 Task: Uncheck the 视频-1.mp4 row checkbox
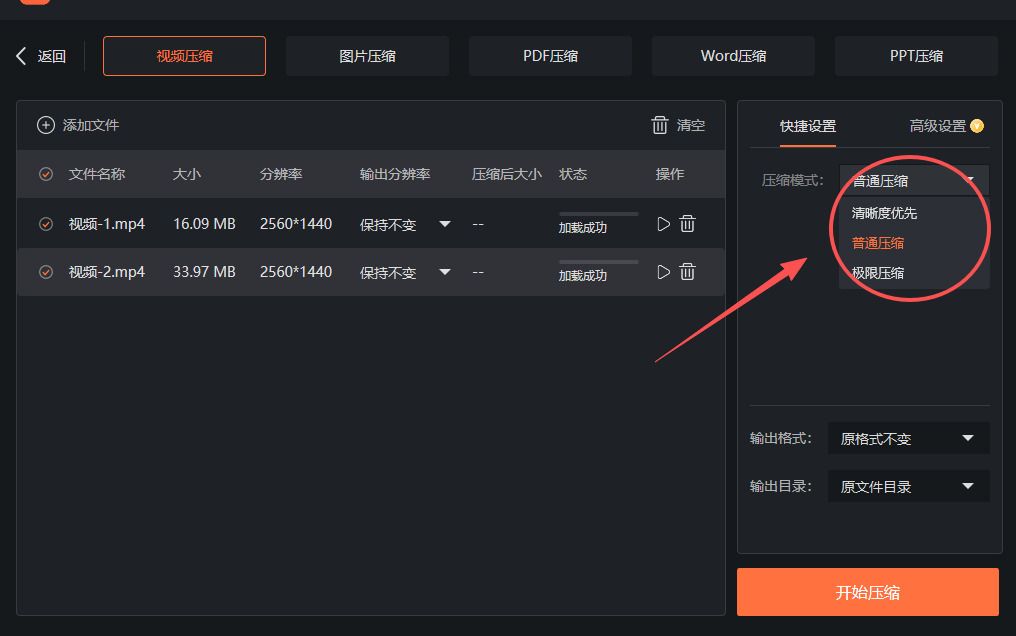pyautogui.click(x=46, y=224)
